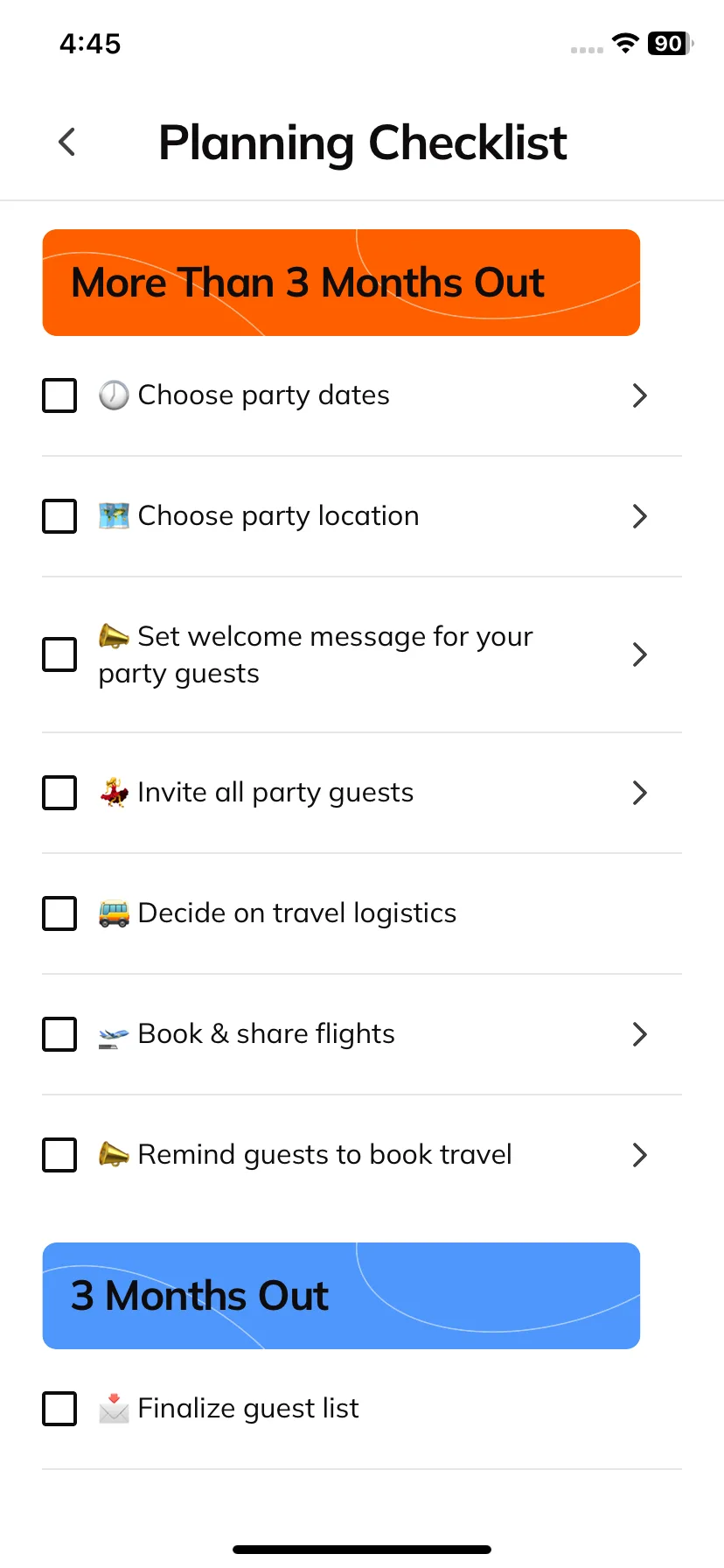
Task: Select the More Than 3 Months Out banner
Action: pyautogui.click(x=341, y=283)
